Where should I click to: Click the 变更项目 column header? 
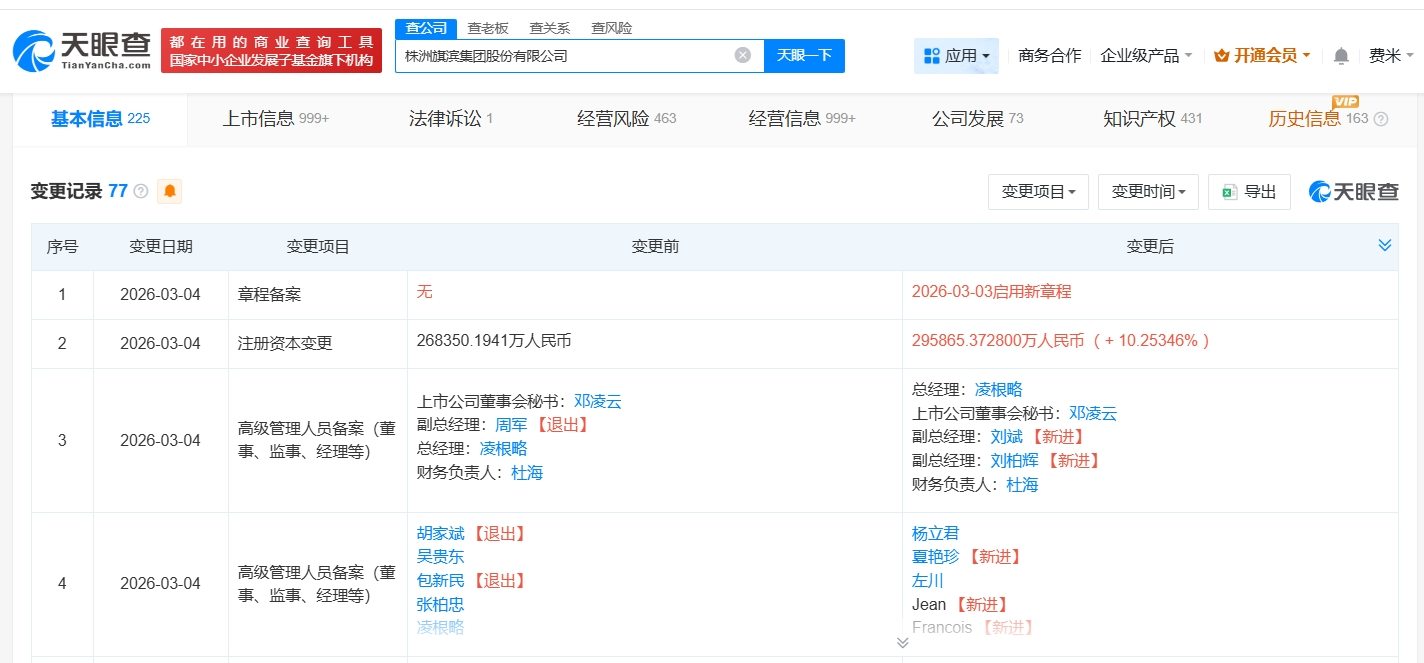(x=318, y=247)
